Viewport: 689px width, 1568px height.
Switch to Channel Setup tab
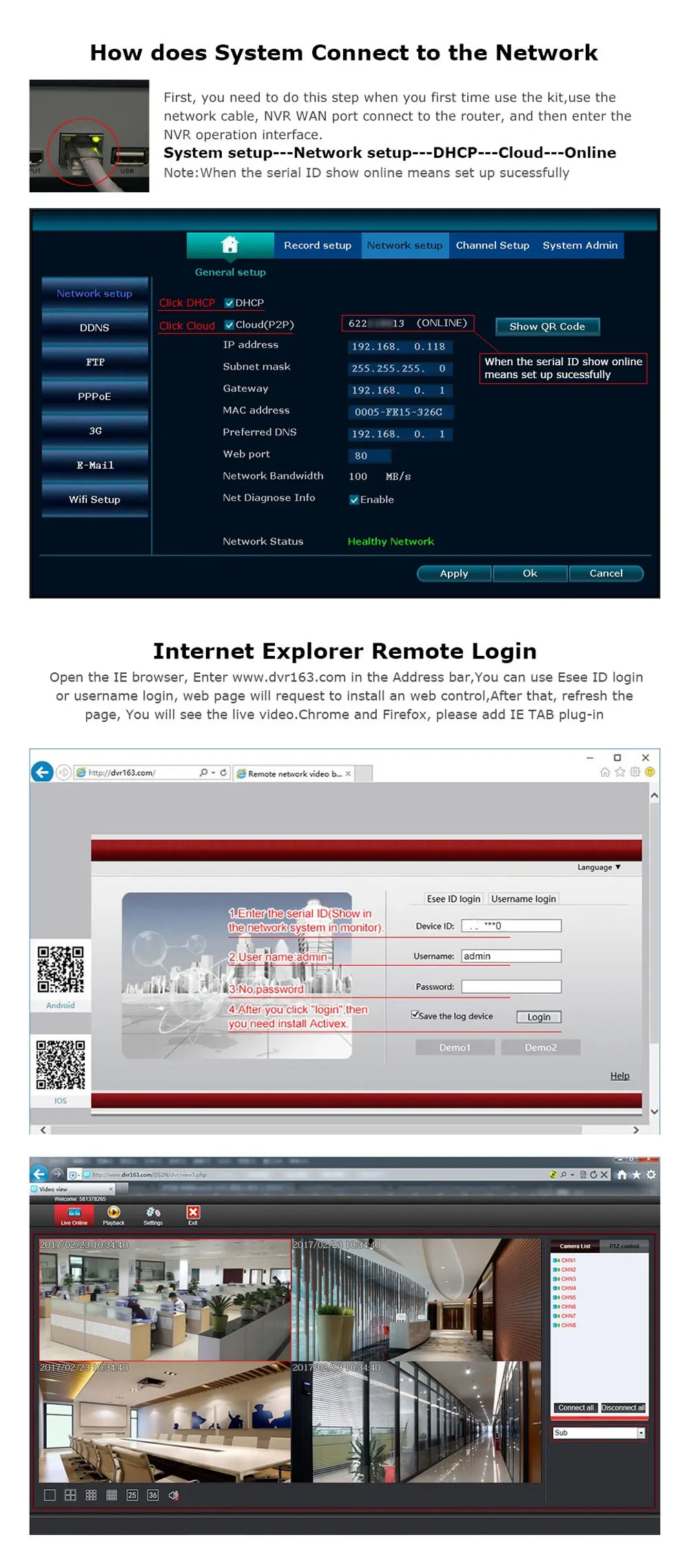492,245
